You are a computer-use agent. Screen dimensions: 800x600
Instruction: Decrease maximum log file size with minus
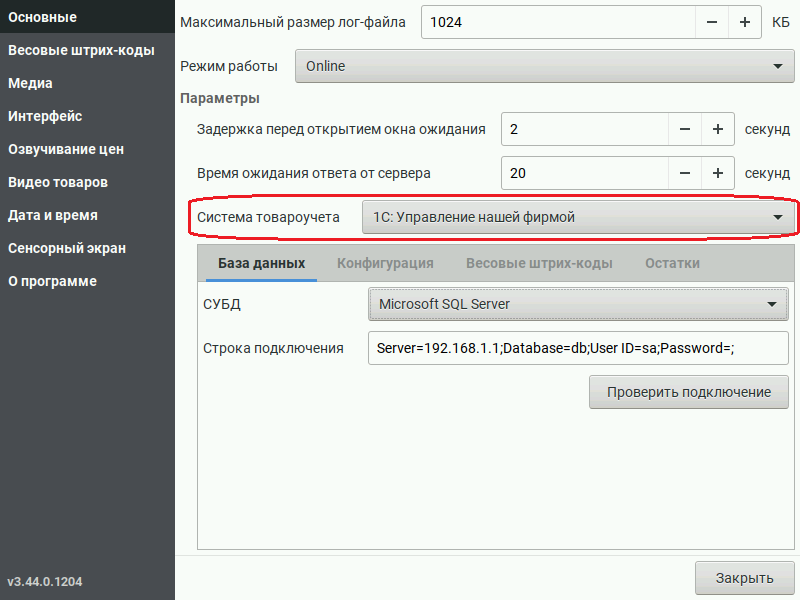tap(712, 22)
